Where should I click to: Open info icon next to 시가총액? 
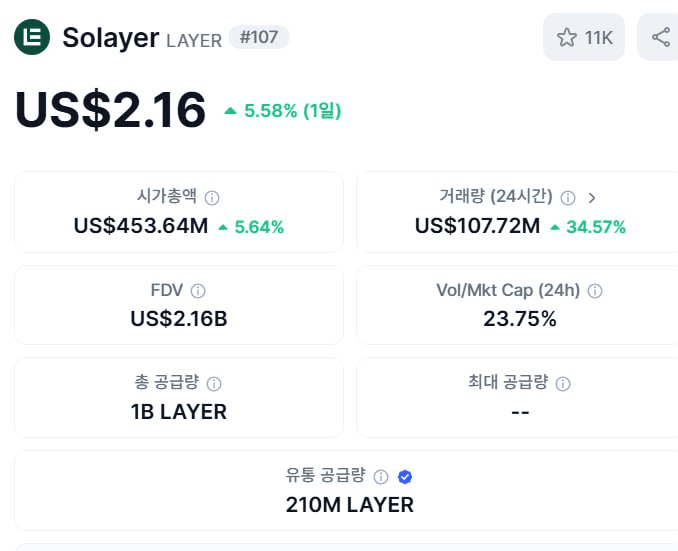pyautogui.click(x=212, y=198)
